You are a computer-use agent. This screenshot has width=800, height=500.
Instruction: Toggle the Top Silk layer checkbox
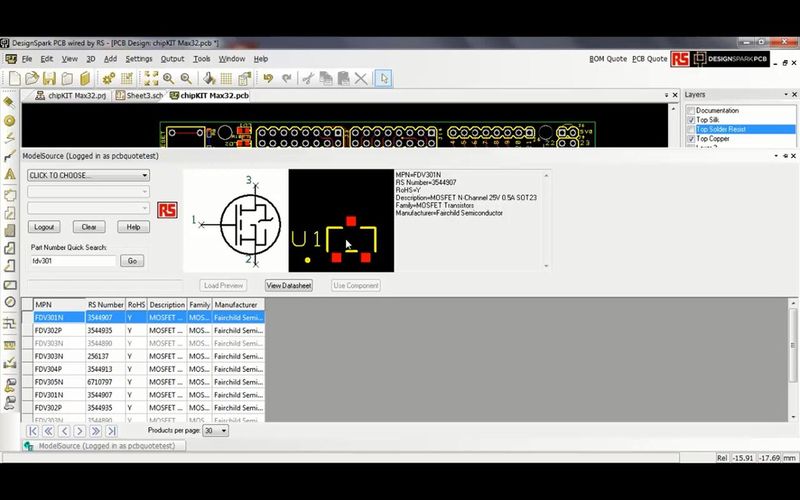[x=691, y=120]
